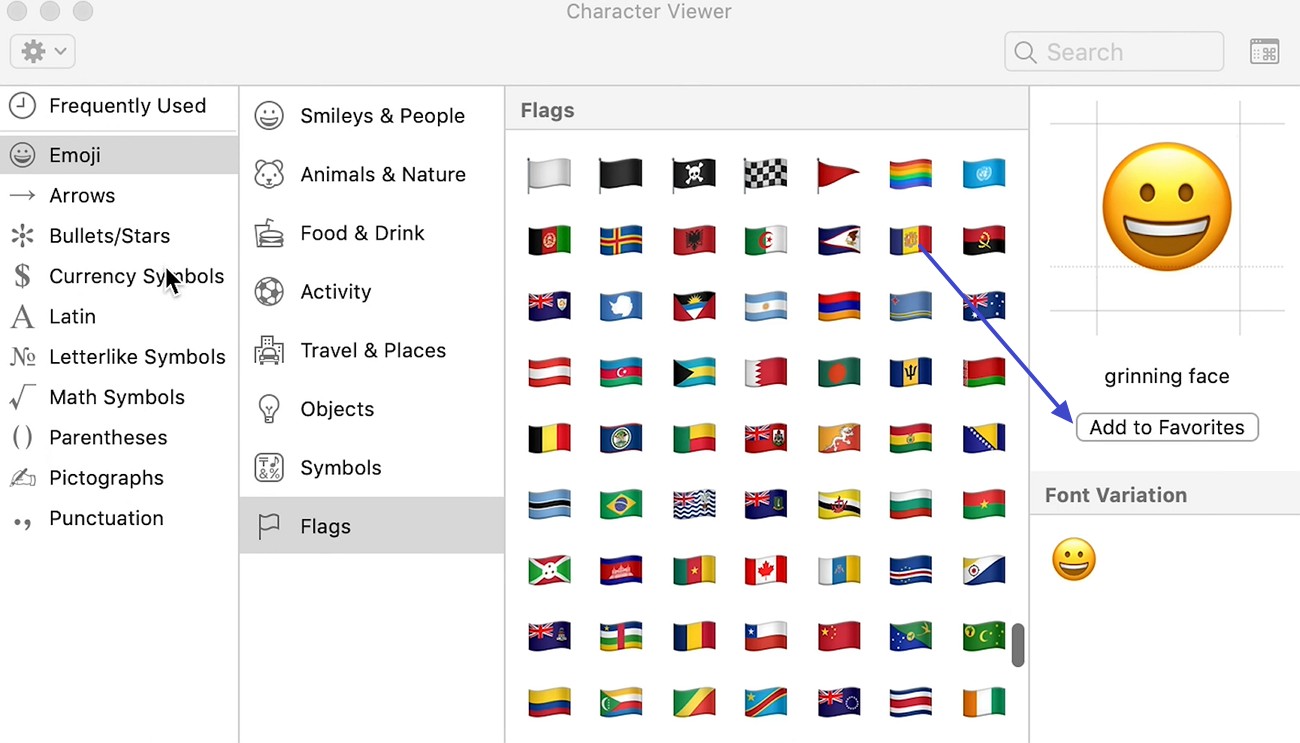Pick the black flag emoji

pos(621,174)
